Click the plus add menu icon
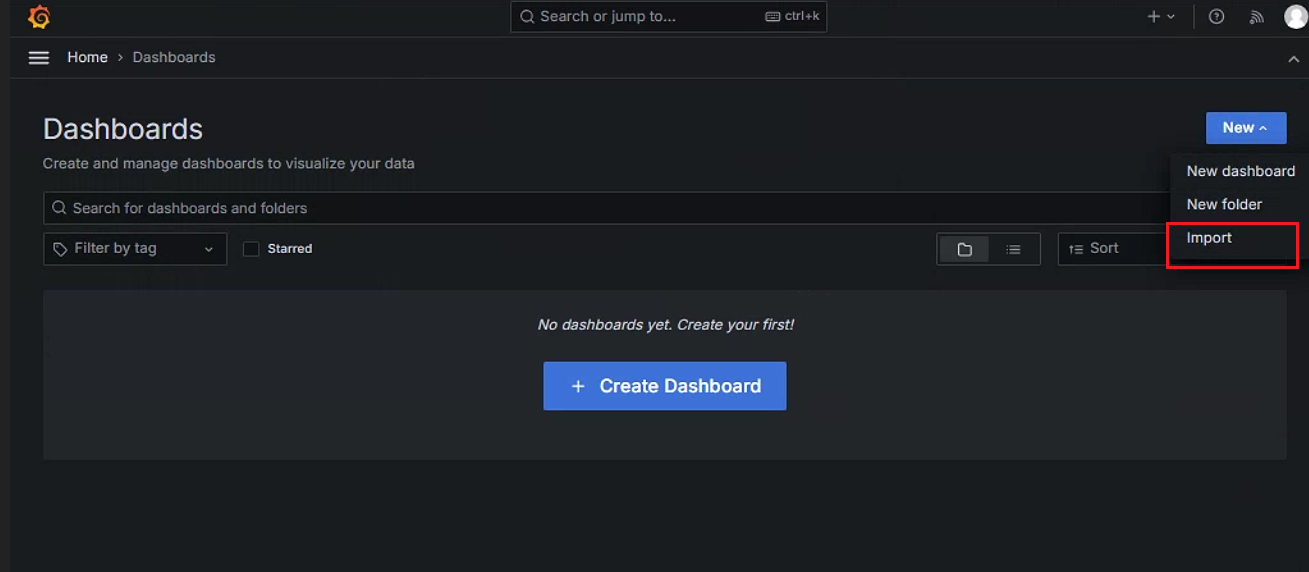Image resolution: width=1309 pixels, height=572 pixels. [x=1161, y=17]
